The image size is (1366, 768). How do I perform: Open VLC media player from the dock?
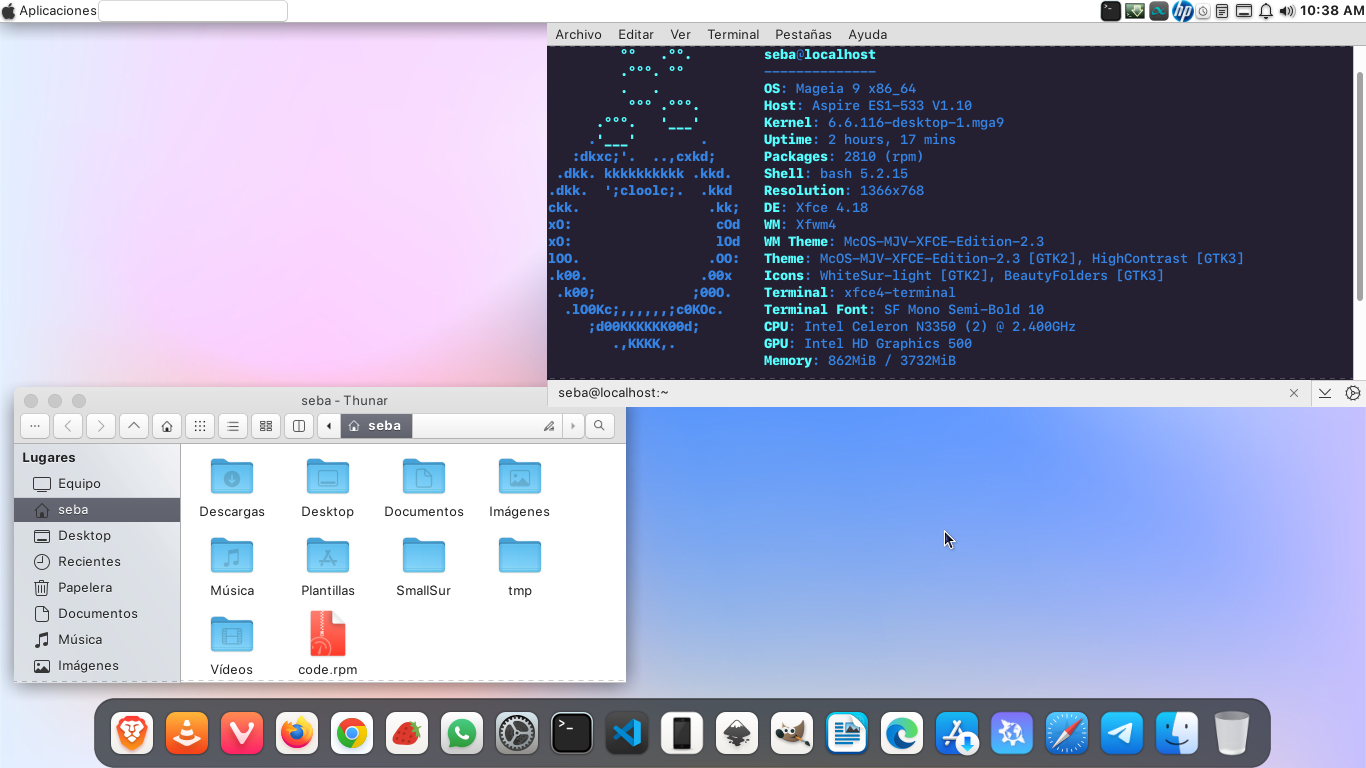click(x=187, y=734)
